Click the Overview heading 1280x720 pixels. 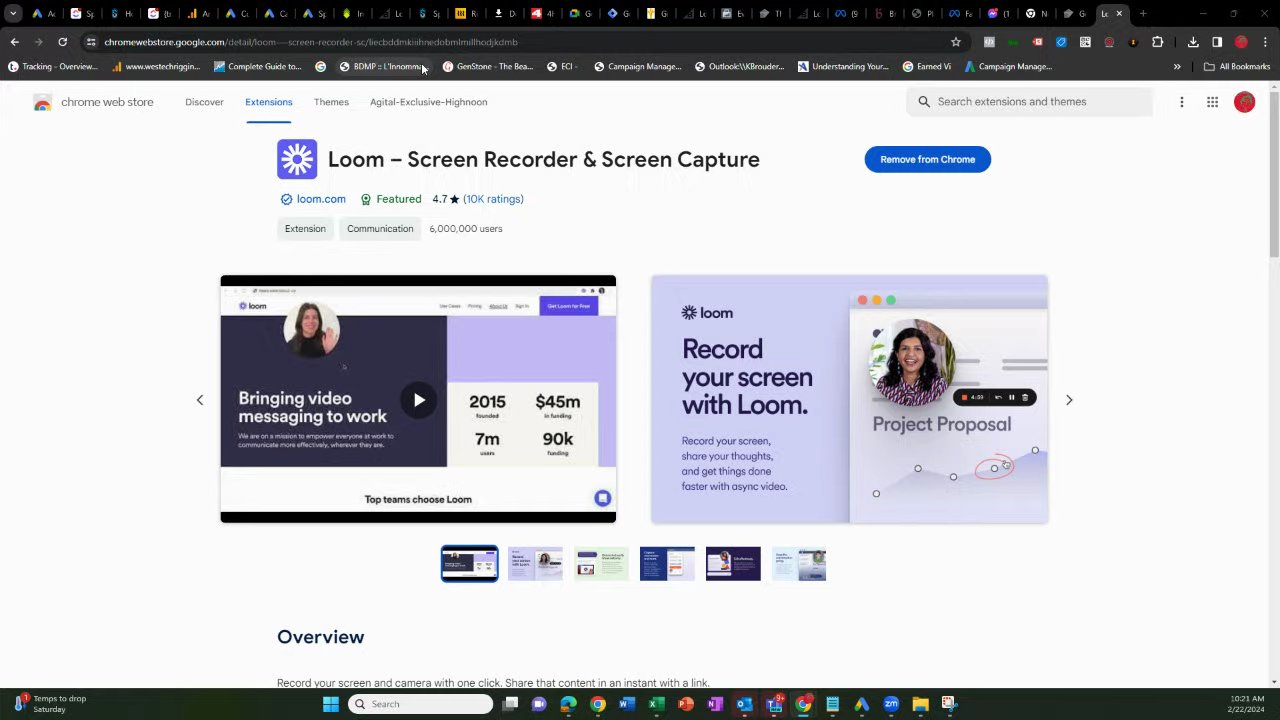tap(321, 637)
